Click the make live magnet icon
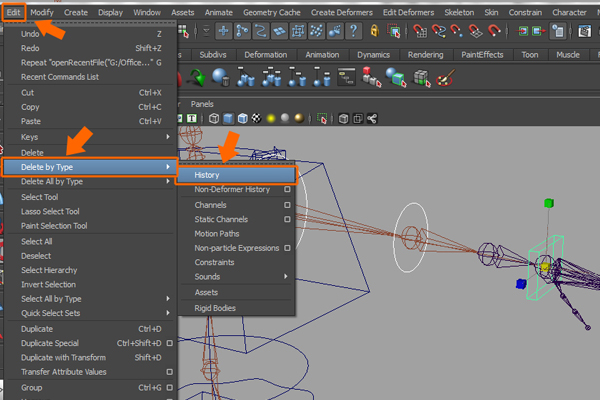The height and width of the screenshot is (400, 600). [494, 30]
